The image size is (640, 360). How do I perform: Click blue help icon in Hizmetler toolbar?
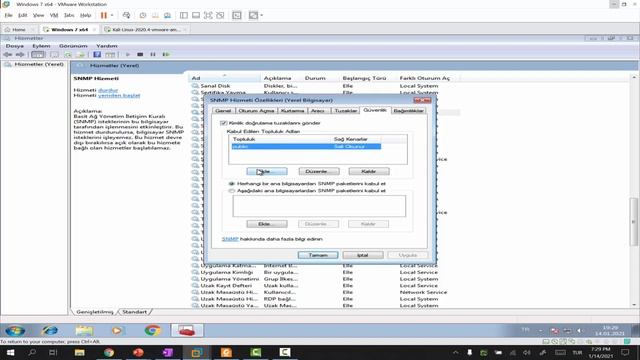pos(97,54)
